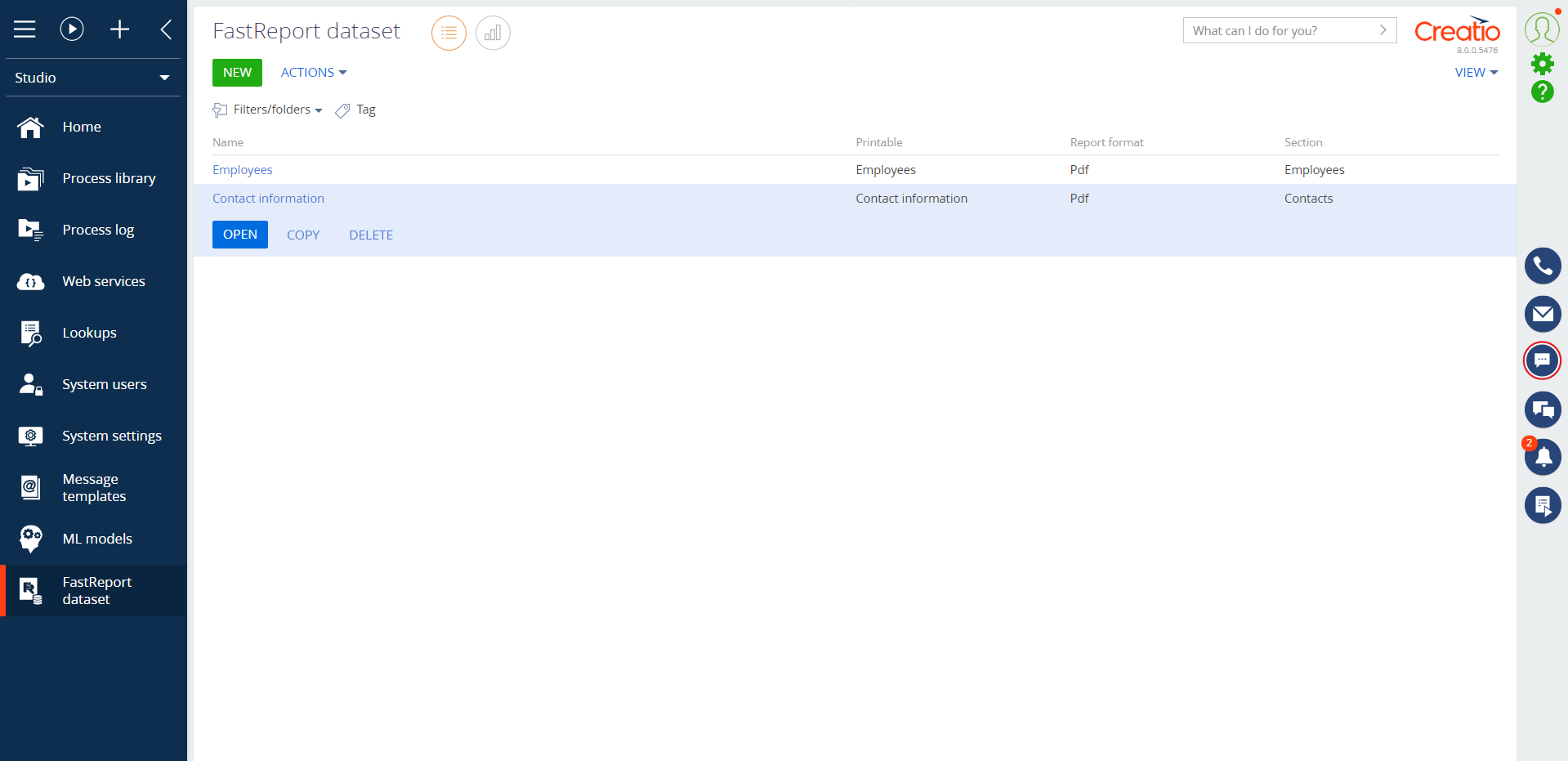The image size is (1568, 761).
Task: Click the run process play icon
Action: [72, 29]
